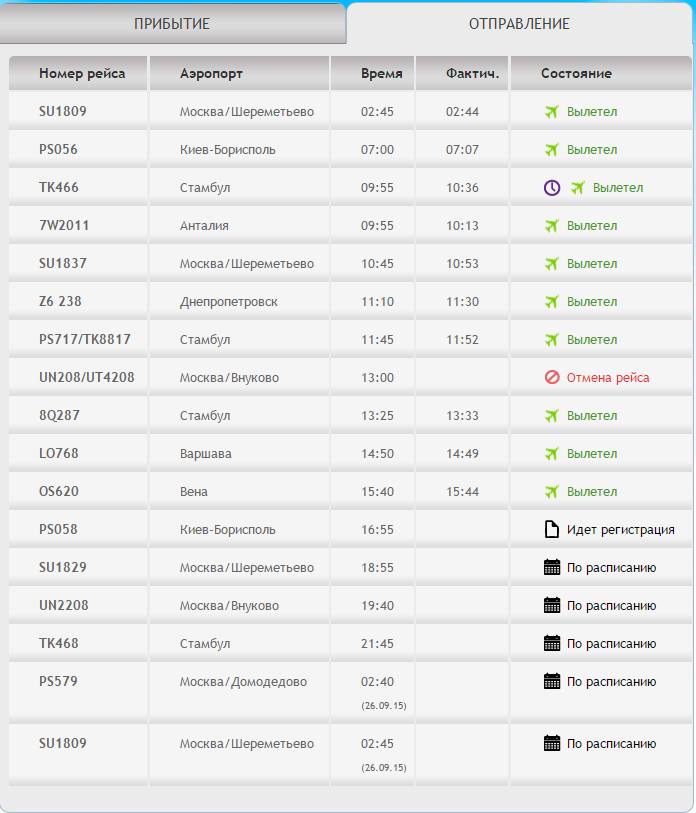Click the Идет регистрация status text
Viewport: 696px width, 813px height.
[620, 530]
